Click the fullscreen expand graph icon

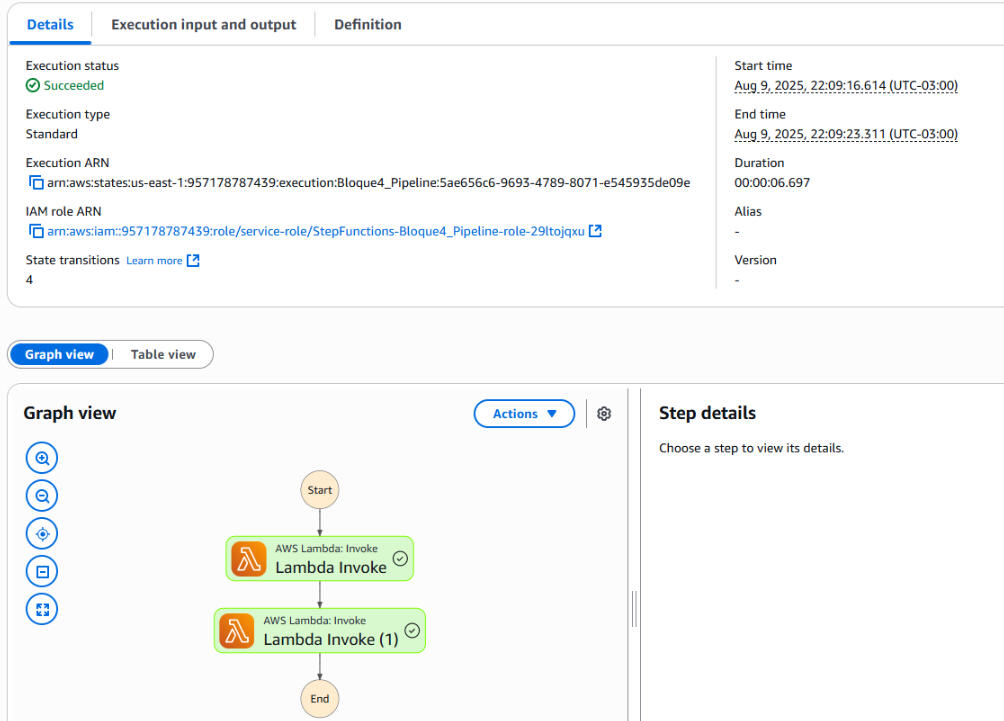42,609
